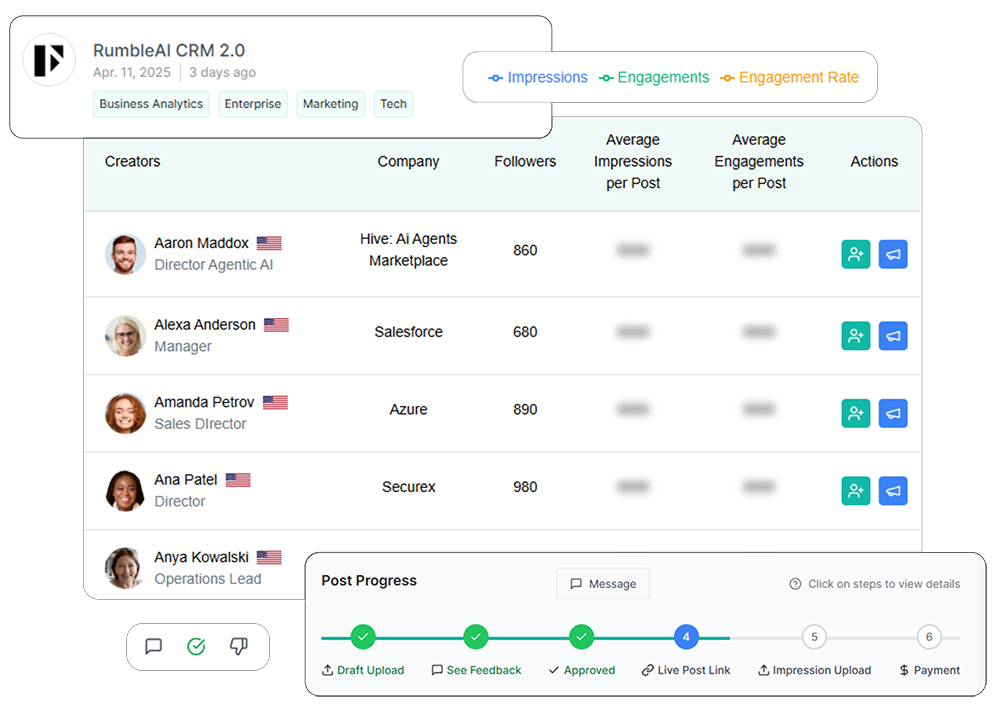Open Aaron Maddox's avatar

tap(125, 254)
